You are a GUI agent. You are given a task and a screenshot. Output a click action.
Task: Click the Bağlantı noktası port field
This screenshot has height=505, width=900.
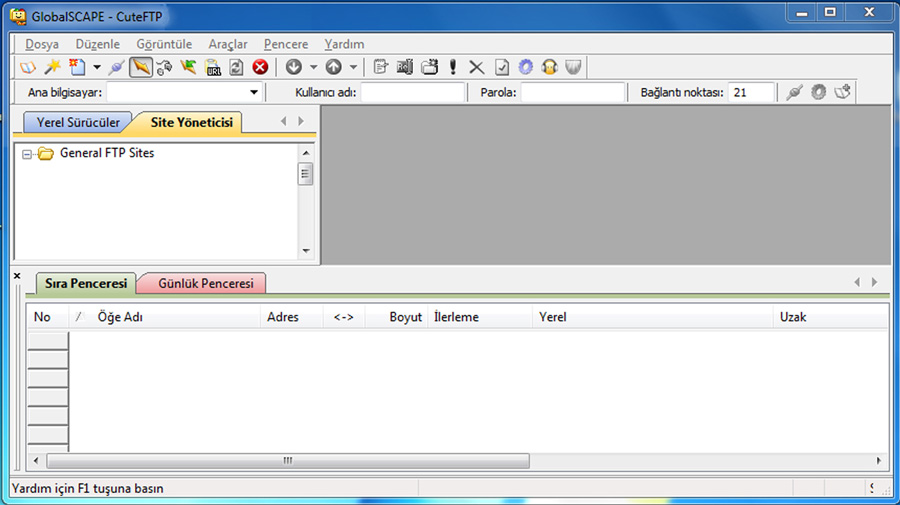751,92
